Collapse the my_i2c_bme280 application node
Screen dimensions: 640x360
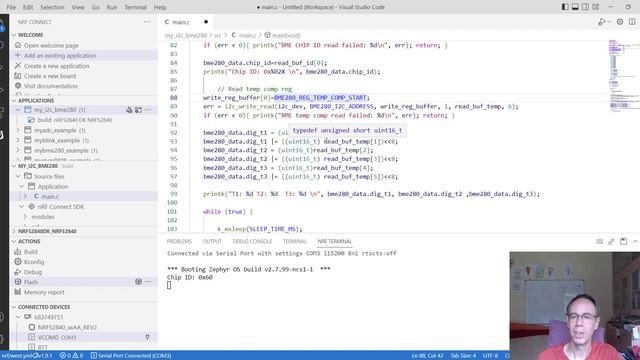click(x=18, y=110)
